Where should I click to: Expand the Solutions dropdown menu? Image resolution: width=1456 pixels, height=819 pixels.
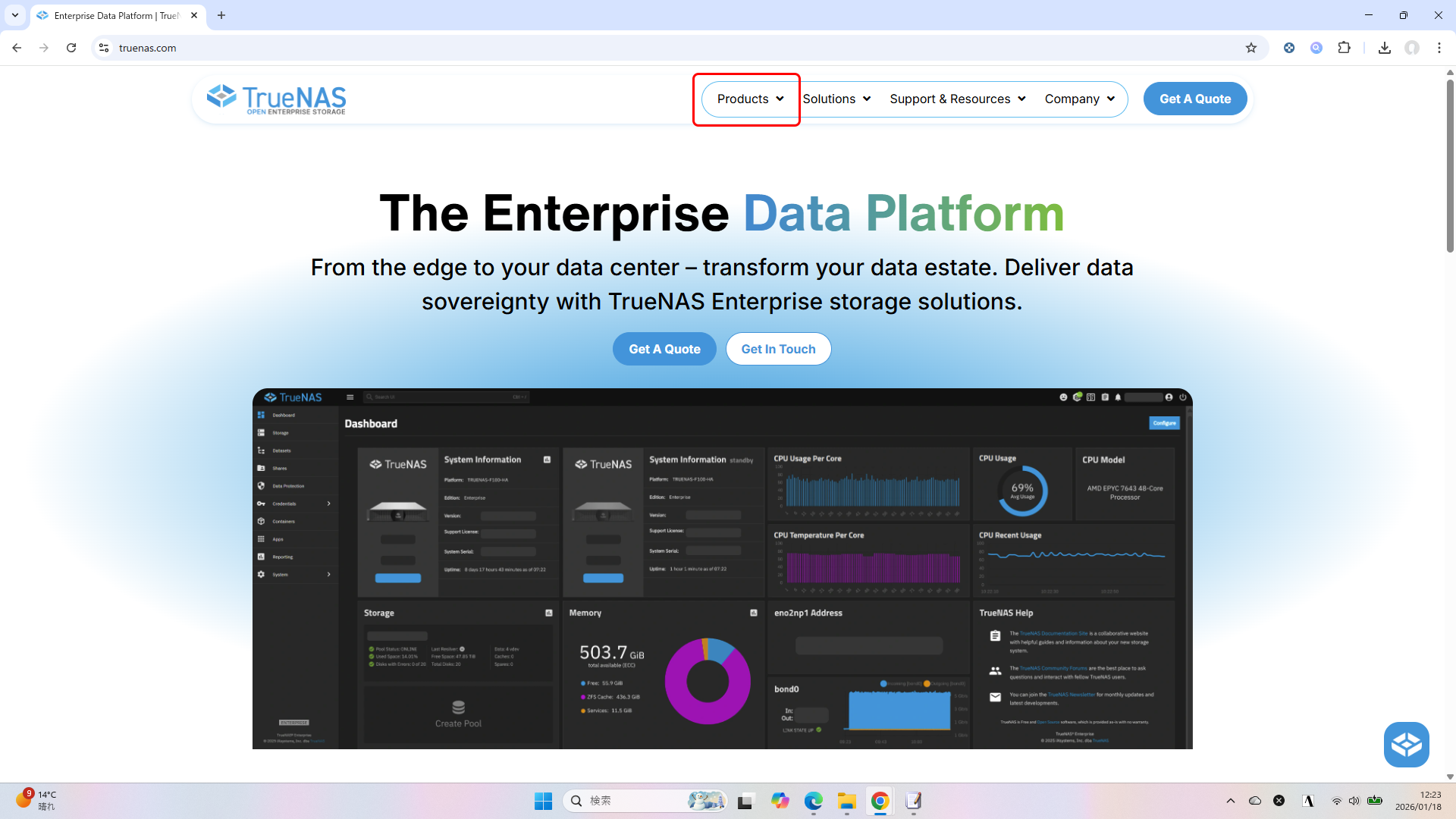click(x=836, y=99)
